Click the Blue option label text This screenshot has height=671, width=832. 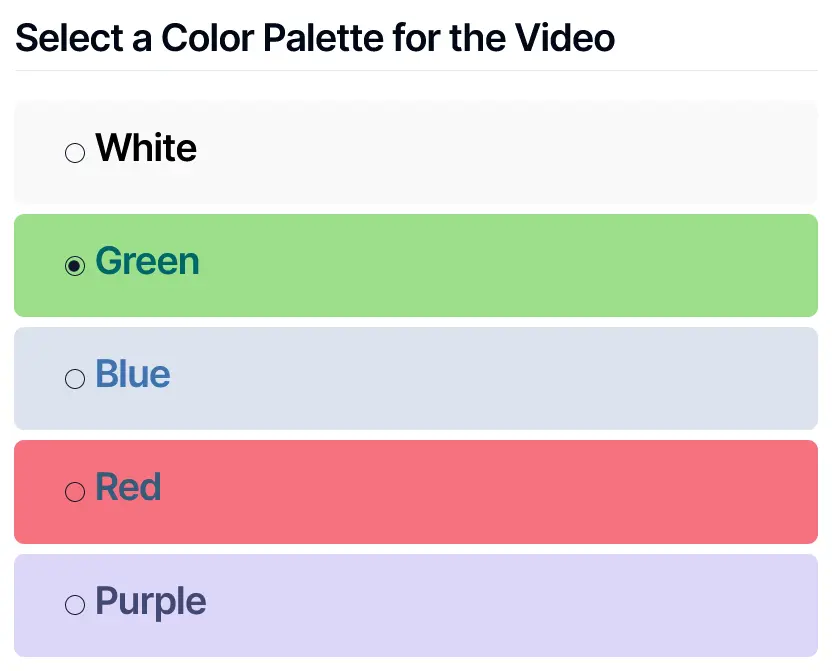pyautogui.click(x=132, y=375)
